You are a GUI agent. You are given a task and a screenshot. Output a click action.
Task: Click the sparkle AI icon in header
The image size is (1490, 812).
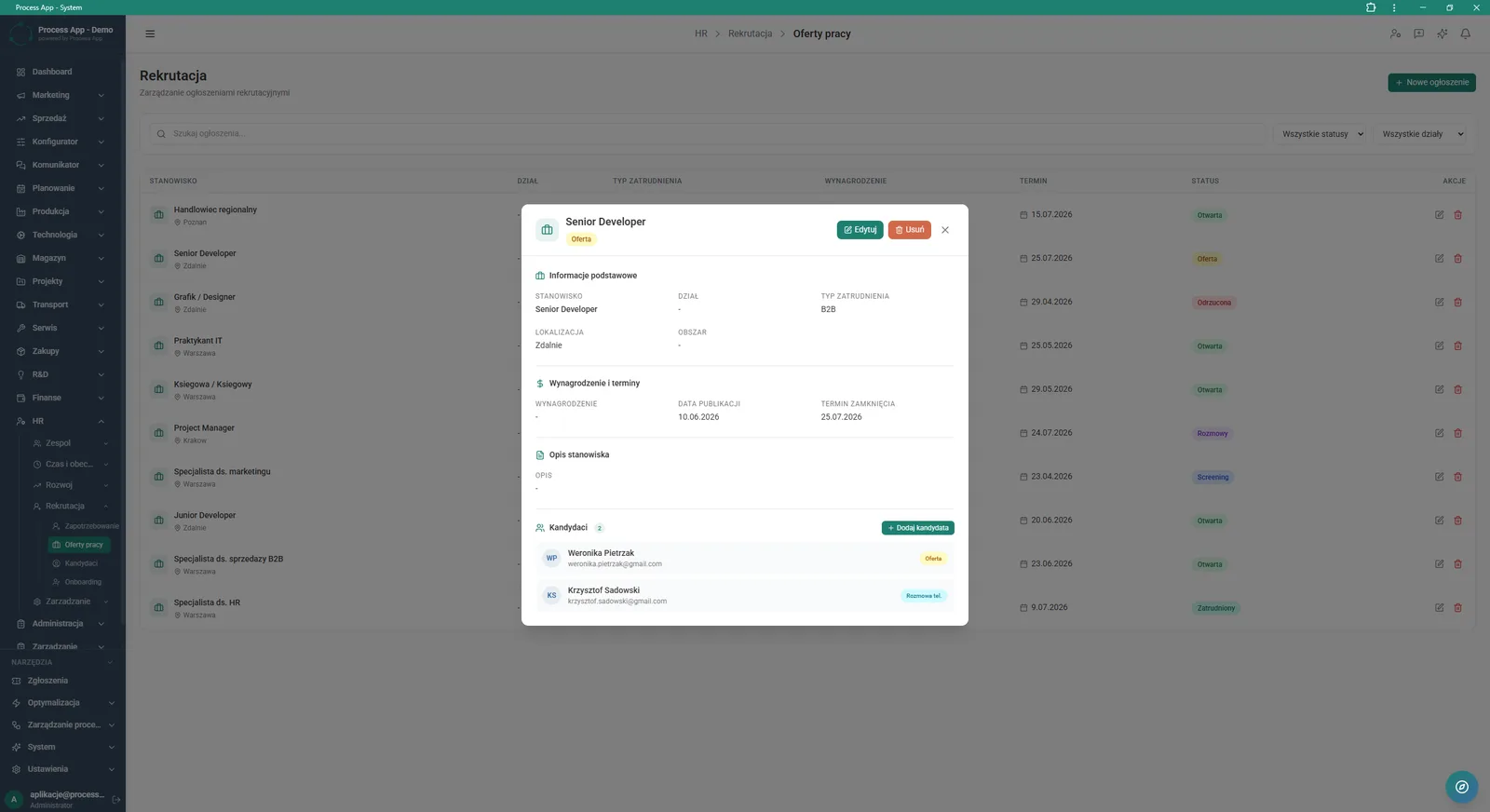[1442, 34]
